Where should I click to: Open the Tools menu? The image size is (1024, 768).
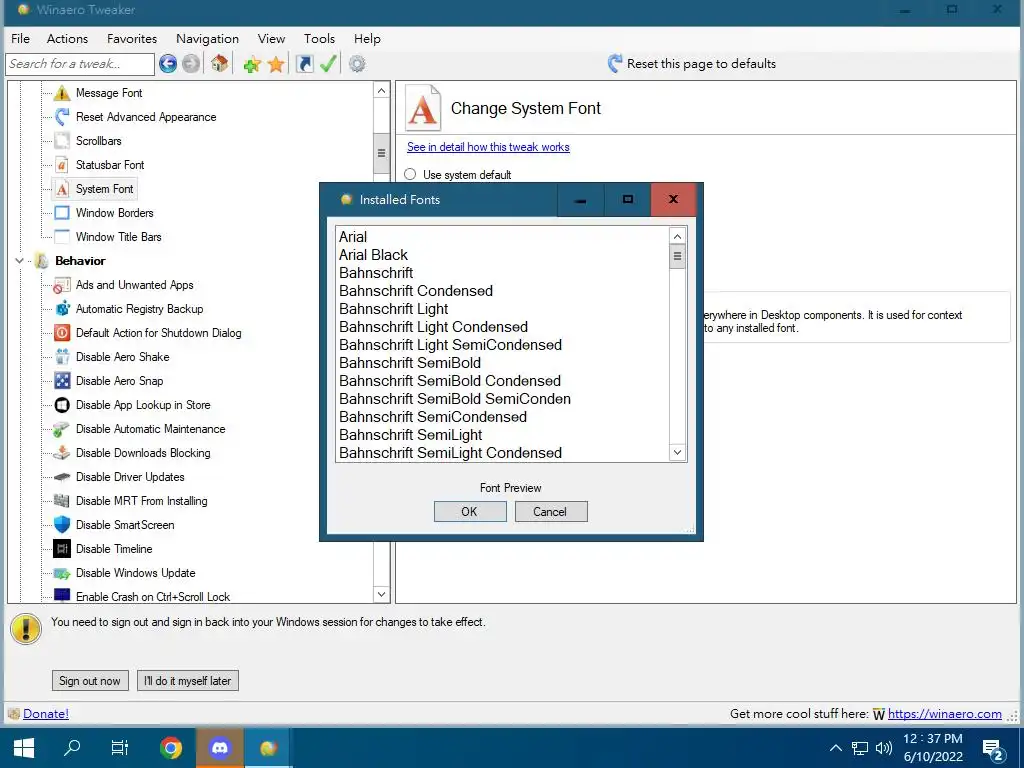tap(319, 39)
